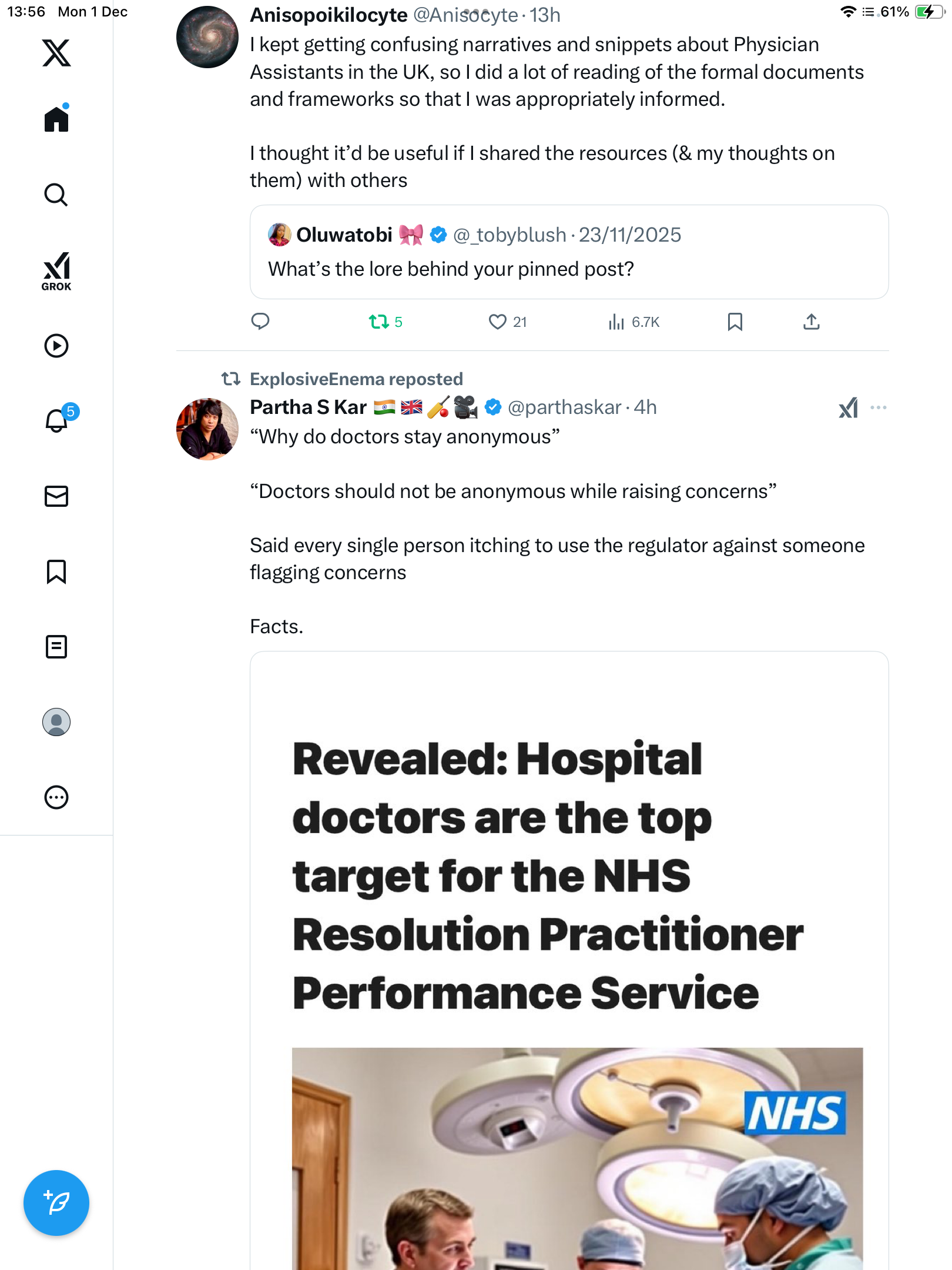This screenshot has width=952, height=1270.
Task: Open the Notifications bell icon
Action: click(56, 421)
